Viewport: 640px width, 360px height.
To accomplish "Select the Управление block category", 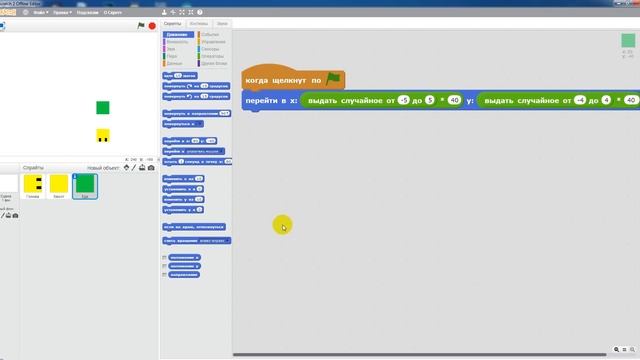I will pyautogui.click(x=213, y=42).
